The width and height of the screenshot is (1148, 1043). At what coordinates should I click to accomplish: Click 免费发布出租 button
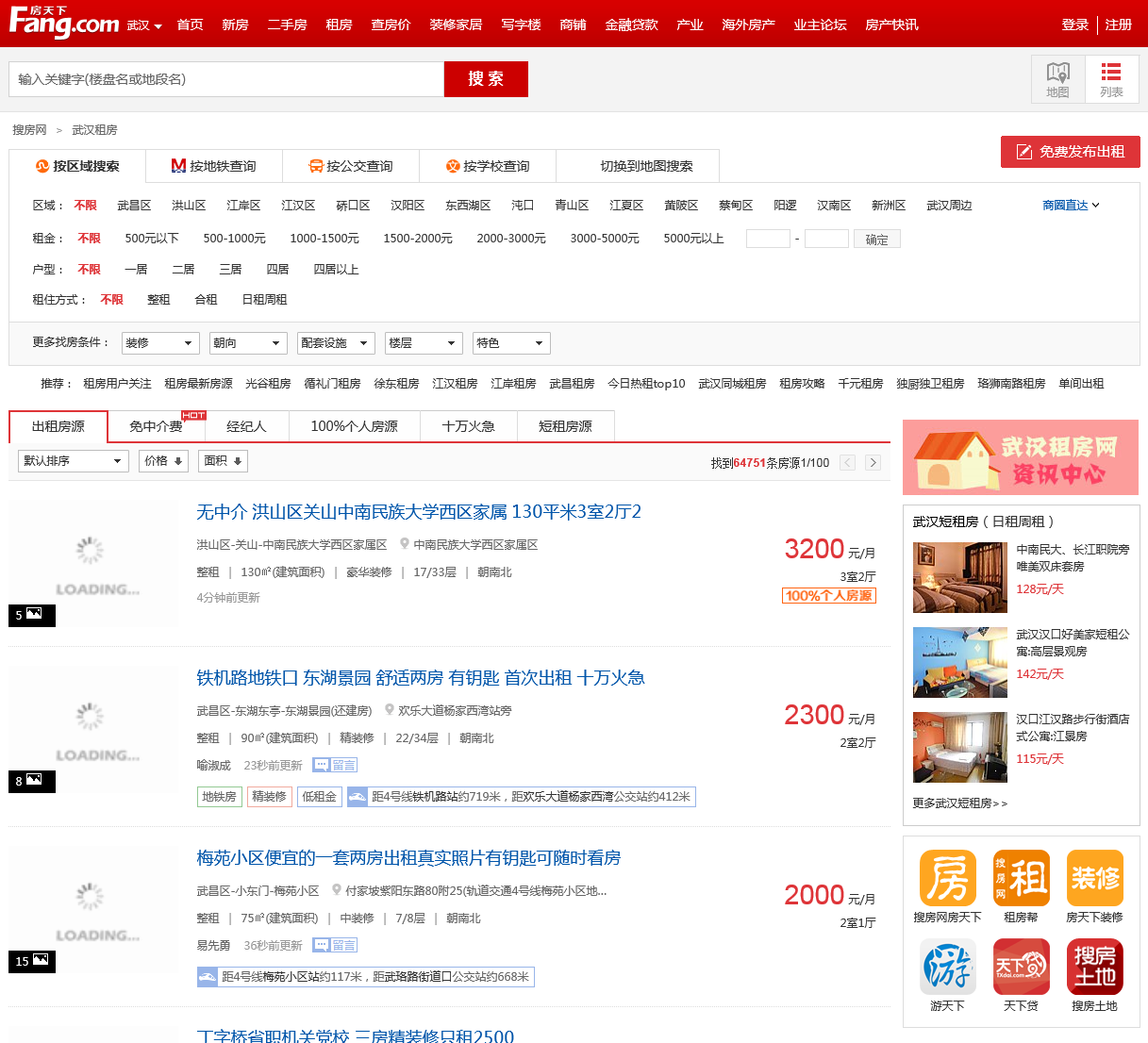pyautogui.click(x=1071, y=152)
